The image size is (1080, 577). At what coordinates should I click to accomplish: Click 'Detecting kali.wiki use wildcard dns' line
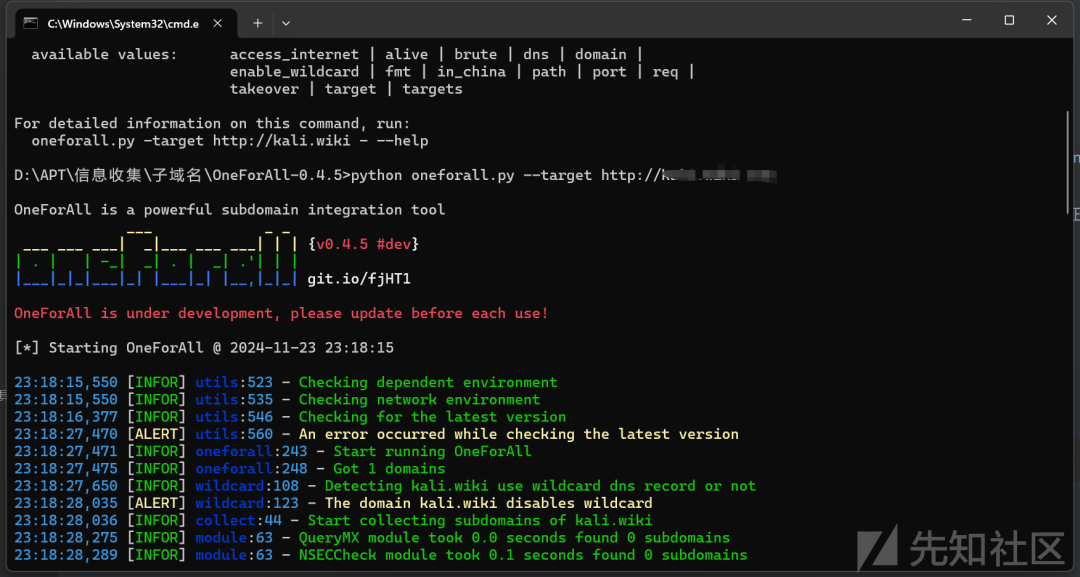(x=541, y=485)
